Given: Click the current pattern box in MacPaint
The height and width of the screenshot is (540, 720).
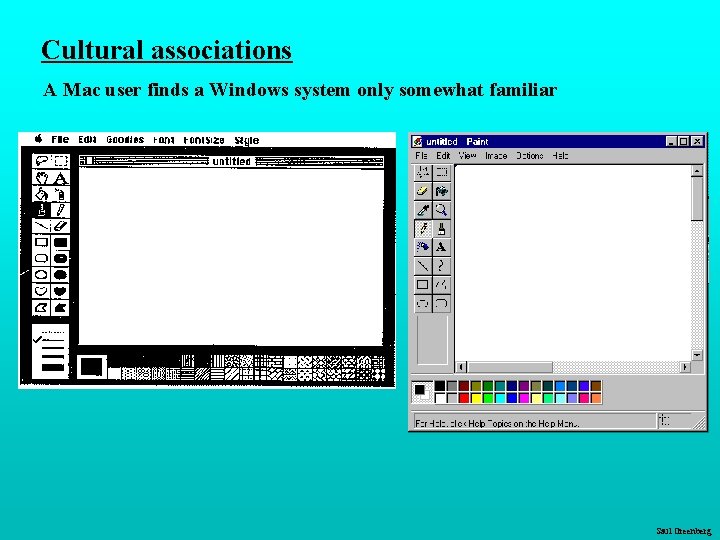Looking at the screenshot, I should 91,366.
